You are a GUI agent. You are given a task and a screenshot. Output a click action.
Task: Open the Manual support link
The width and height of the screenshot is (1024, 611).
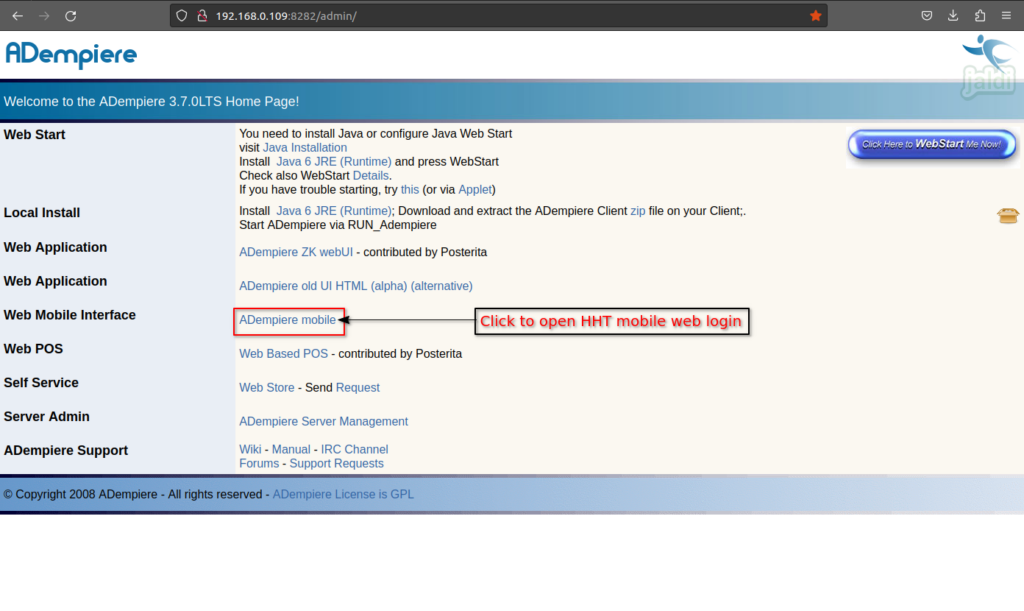pyautogui.click(x=291, y=449)
